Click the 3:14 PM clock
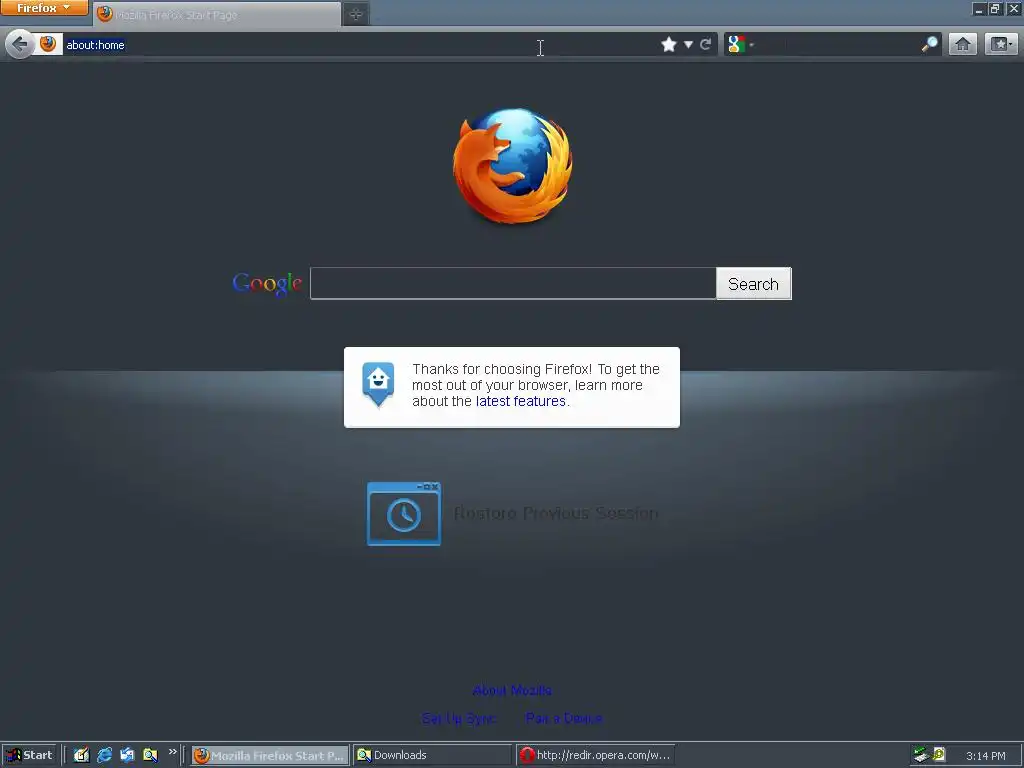 pyautogui.click(x=985, y=756)
